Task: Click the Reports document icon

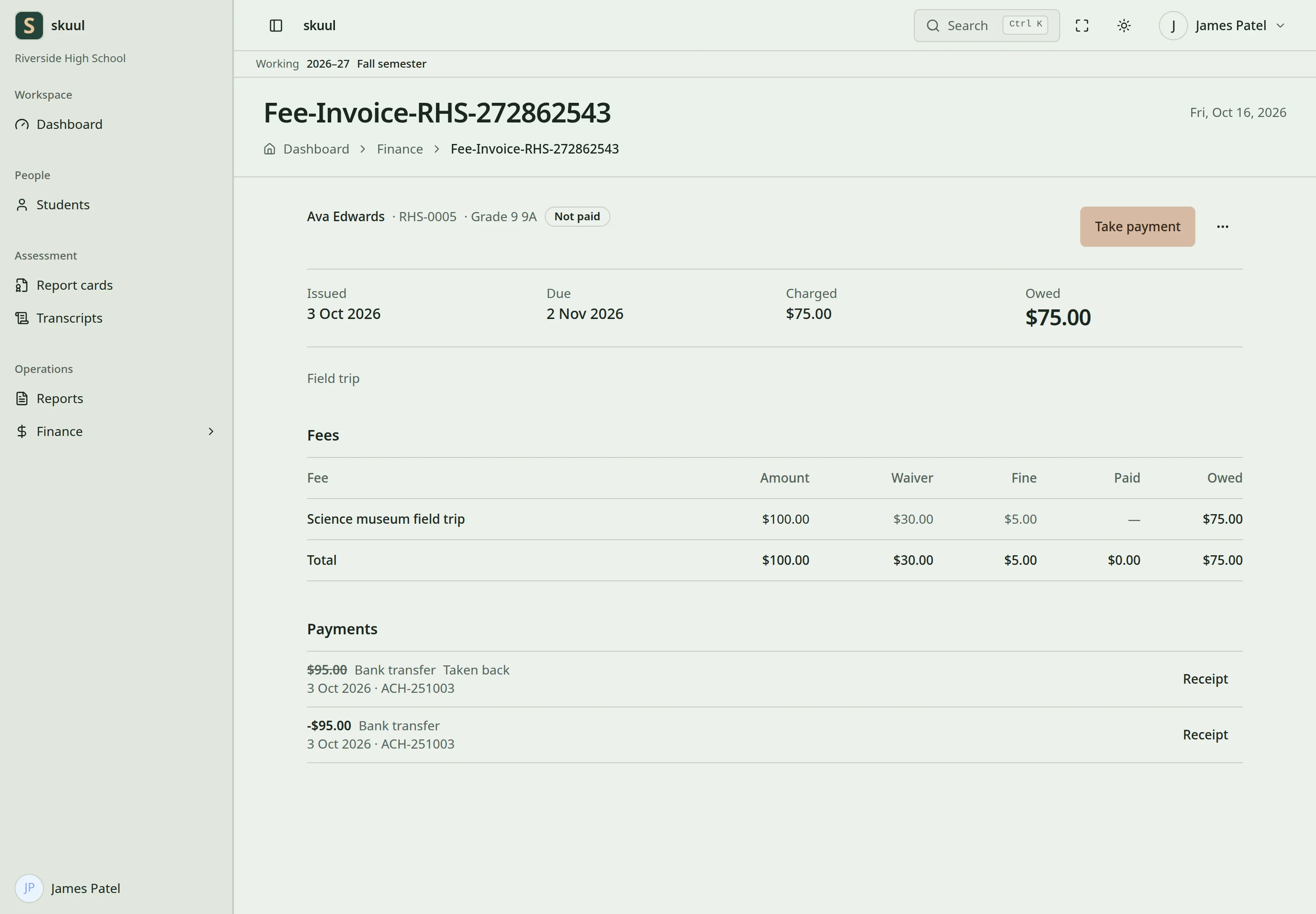Action: [22, 399]
